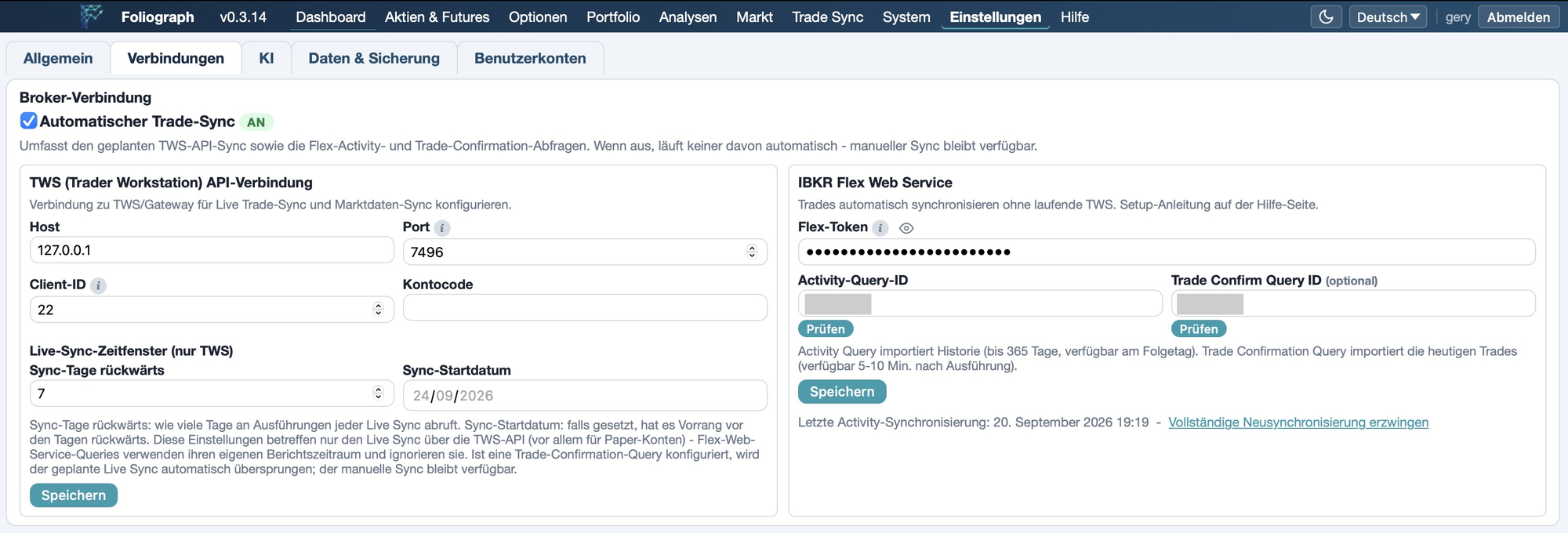
Task: Switch to the Allgemein tab
Action: 58,58
